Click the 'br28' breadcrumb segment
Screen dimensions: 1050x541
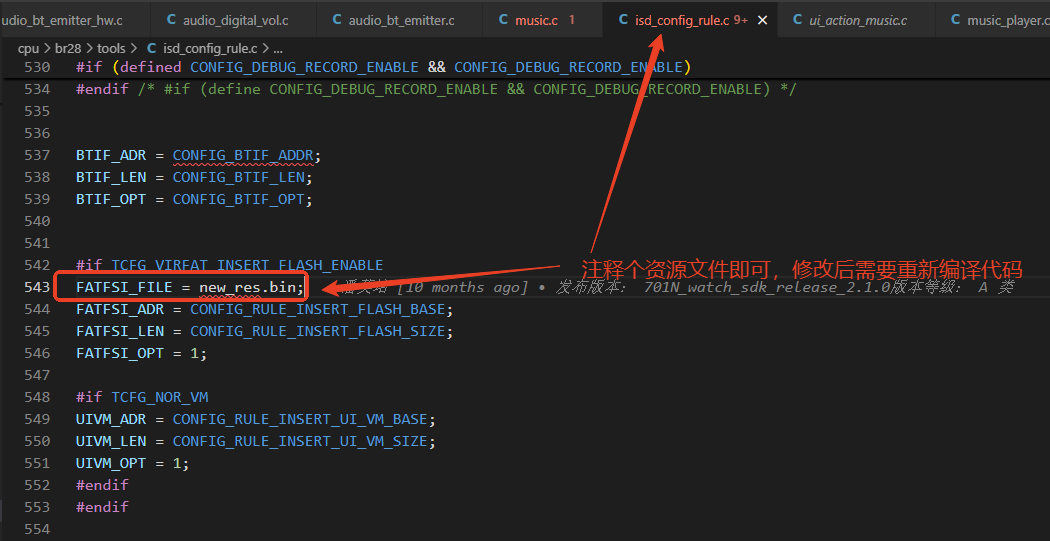coord(68,48)
